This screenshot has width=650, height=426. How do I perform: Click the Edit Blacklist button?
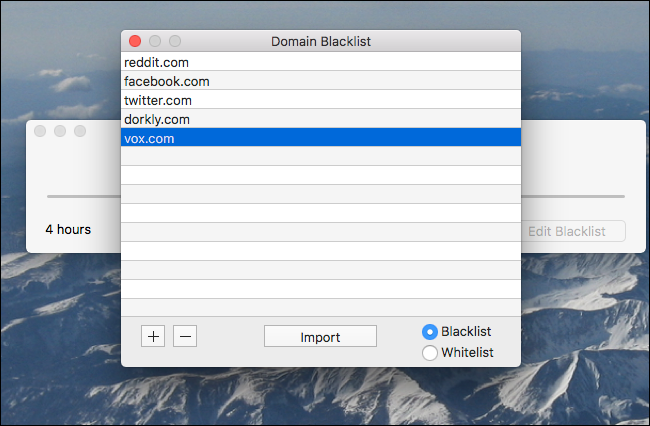click(x=573, y=231)
